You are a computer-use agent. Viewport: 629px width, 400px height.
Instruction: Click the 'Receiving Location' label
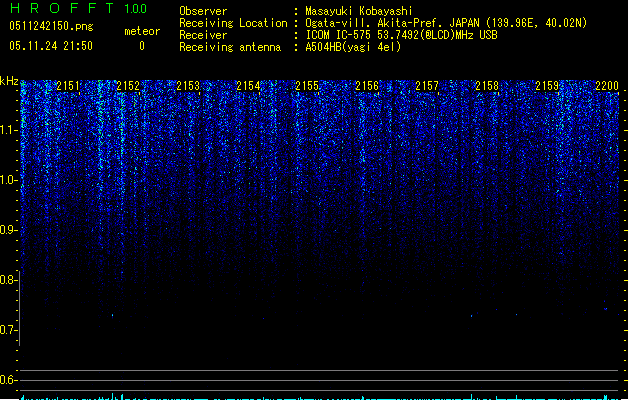pos(233,23)
